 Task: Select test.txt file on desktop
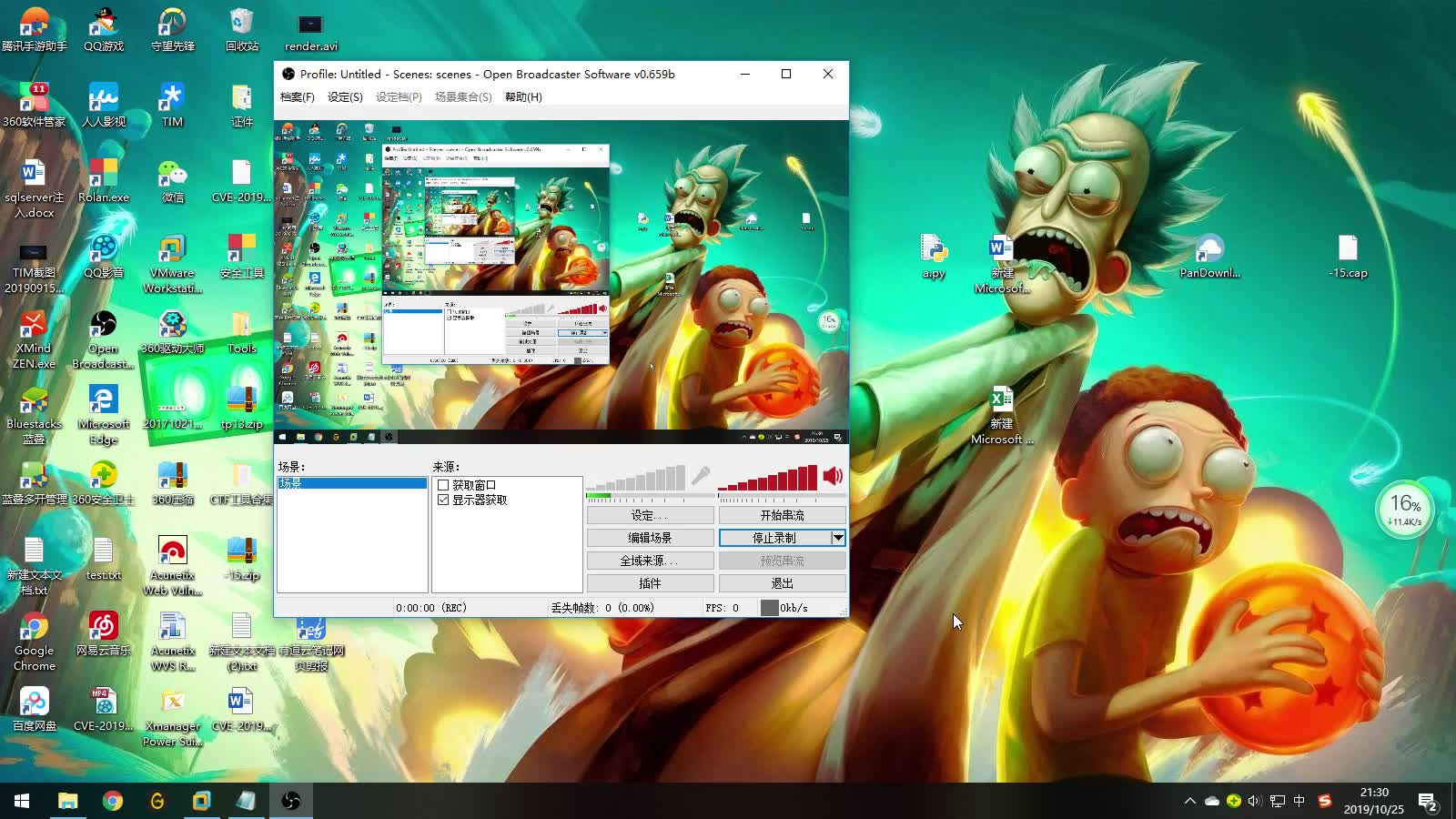click(x=104, y=558)
